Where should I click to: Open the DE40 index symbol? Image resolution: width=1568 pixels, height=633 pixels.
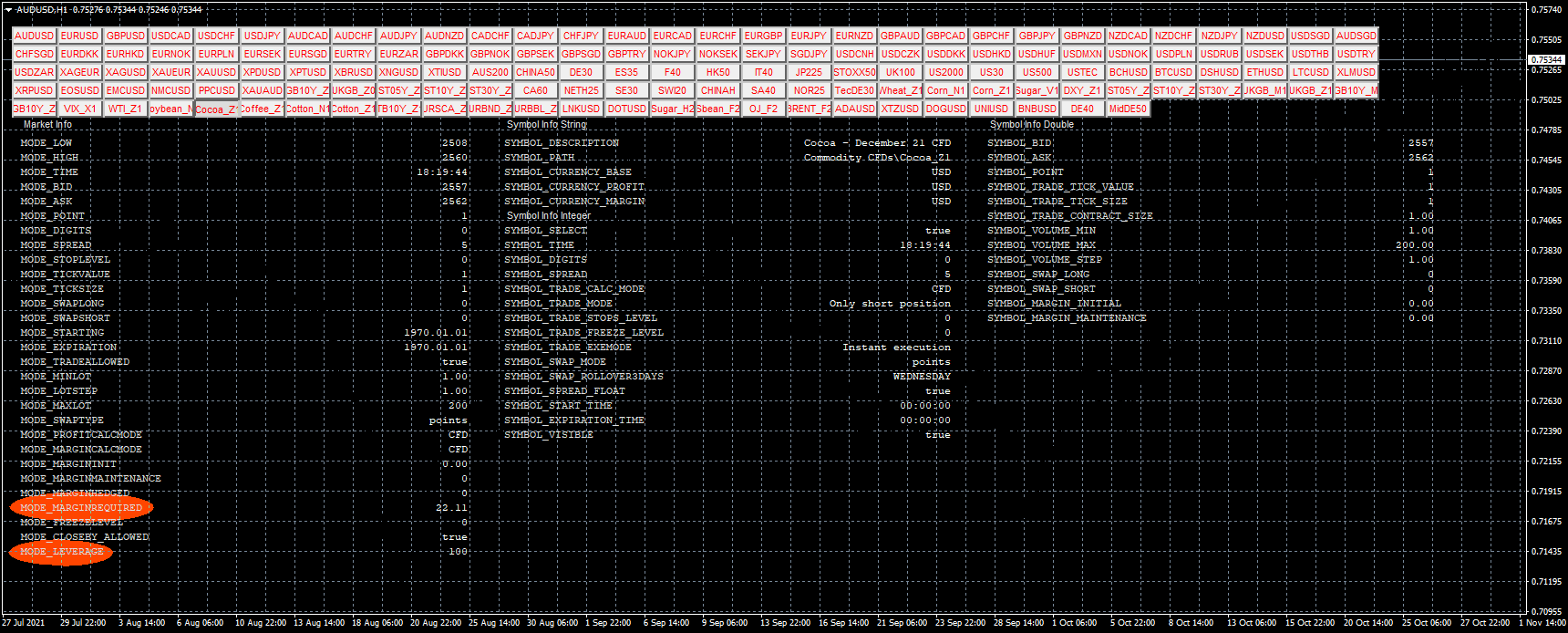[x=1083, y=109]
